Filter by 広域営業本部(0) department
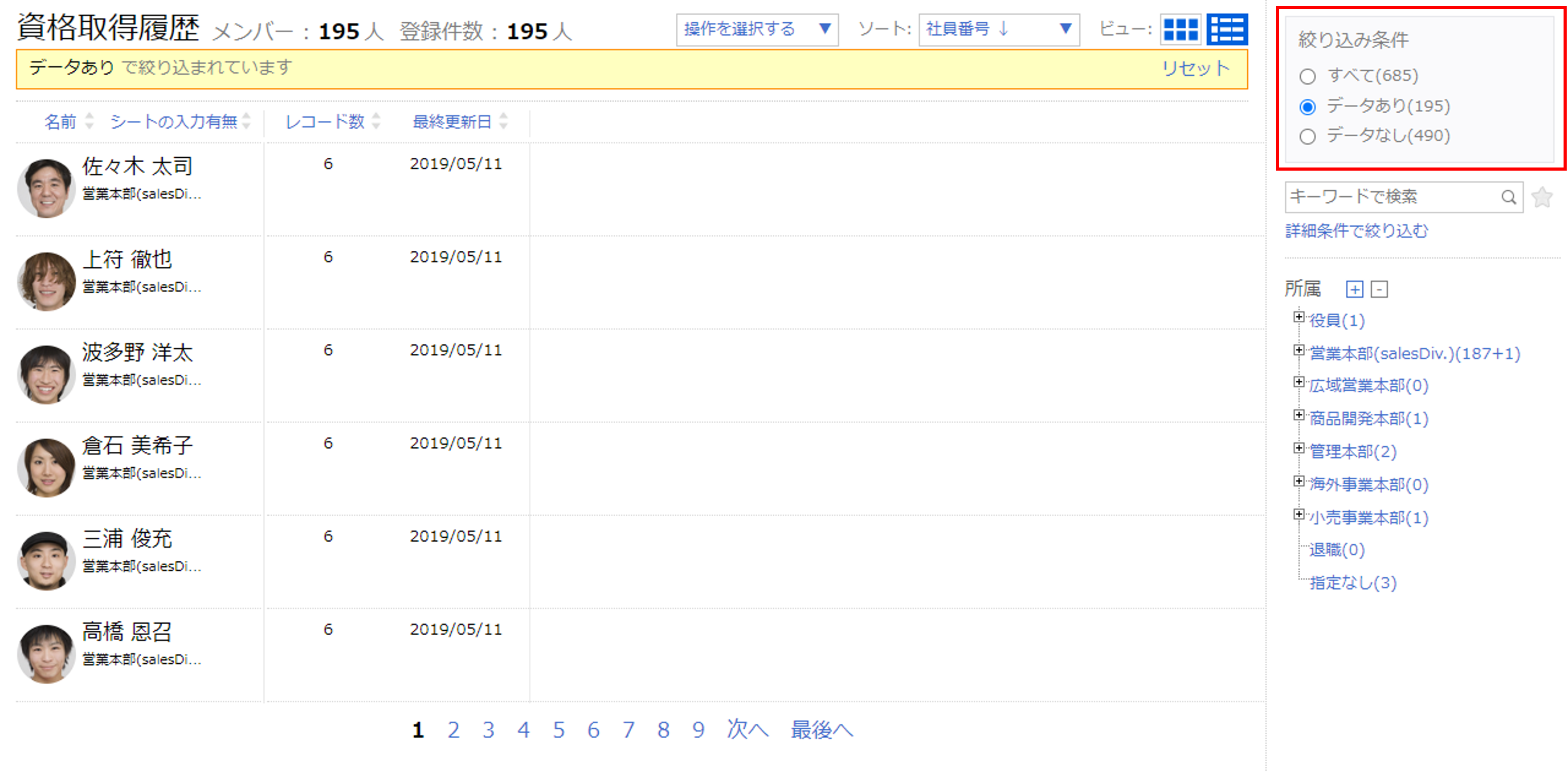This screenshot has width=1568, height=772. (1368, 385)
